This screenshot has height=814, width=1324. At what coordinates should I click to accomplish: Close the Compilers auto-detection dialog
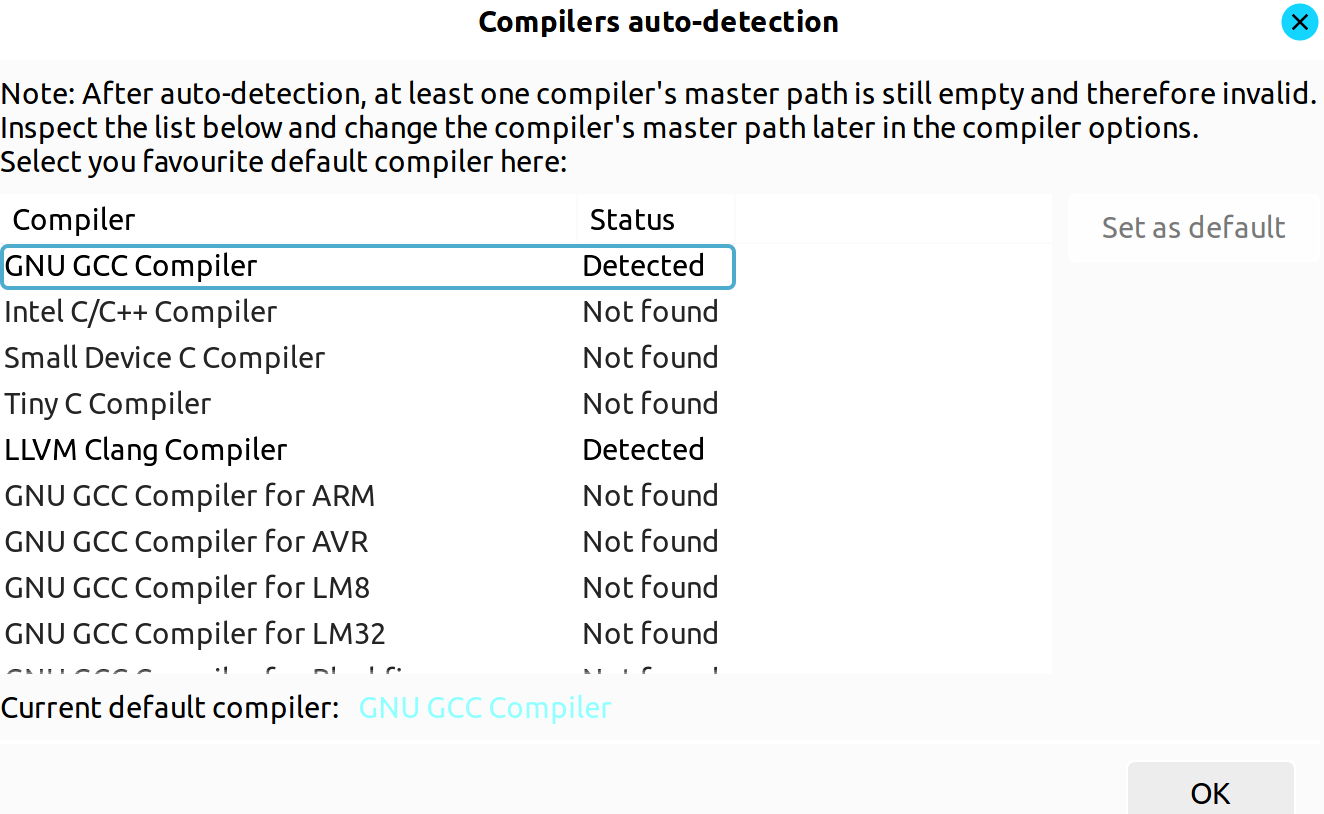pyautogui.click(x=1299, y=21)
